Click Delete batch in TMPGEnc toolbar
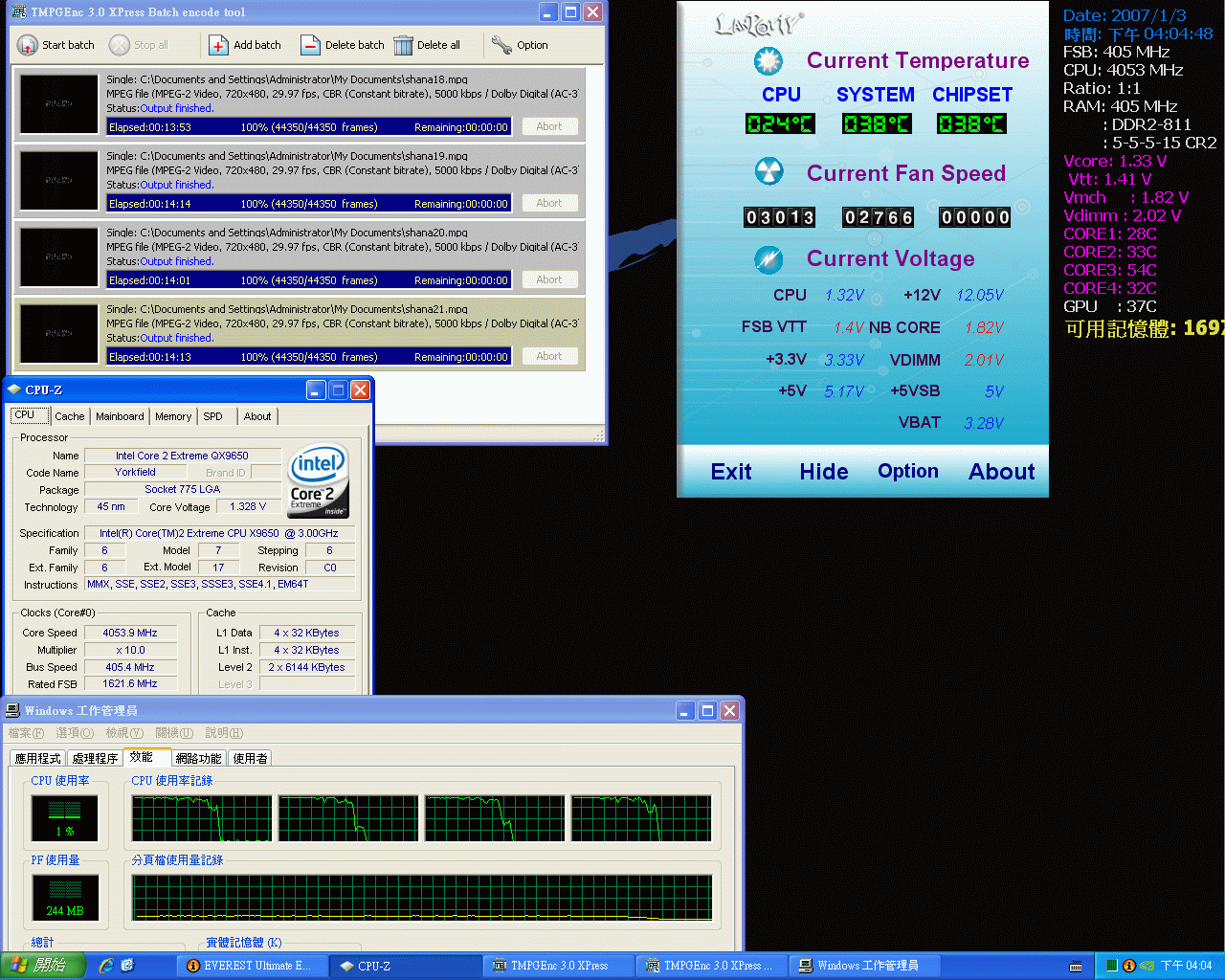 click(342, 45)
